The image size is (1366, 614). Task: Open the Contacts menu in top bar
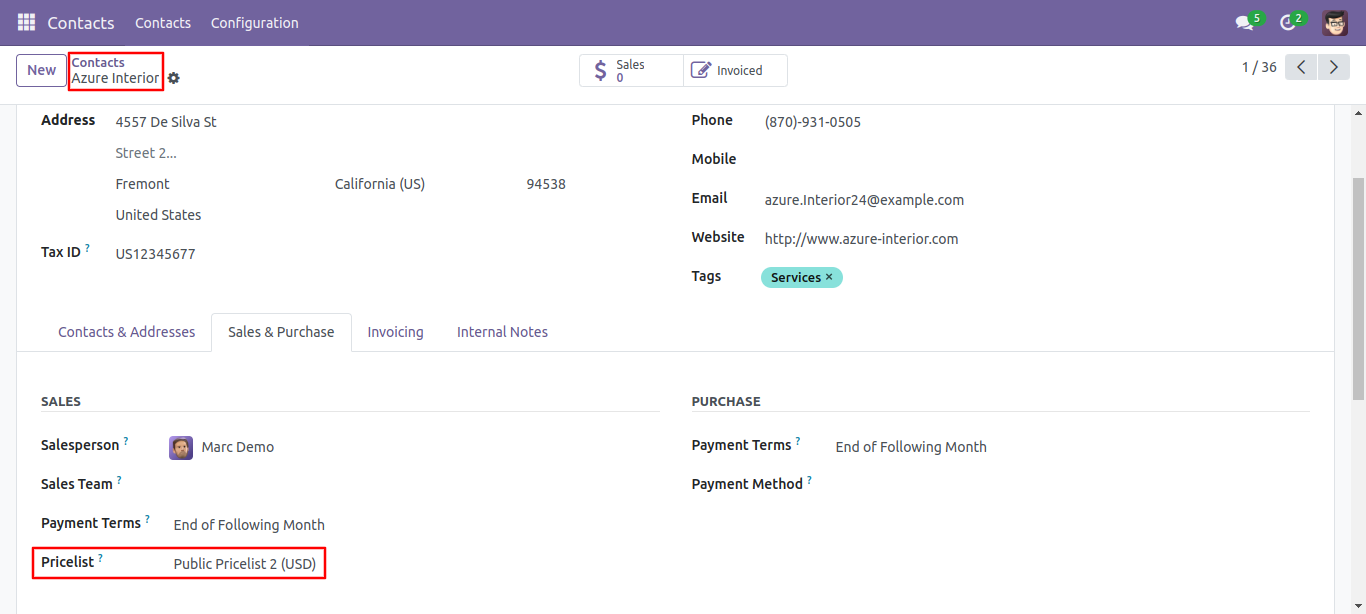[163, 22]
